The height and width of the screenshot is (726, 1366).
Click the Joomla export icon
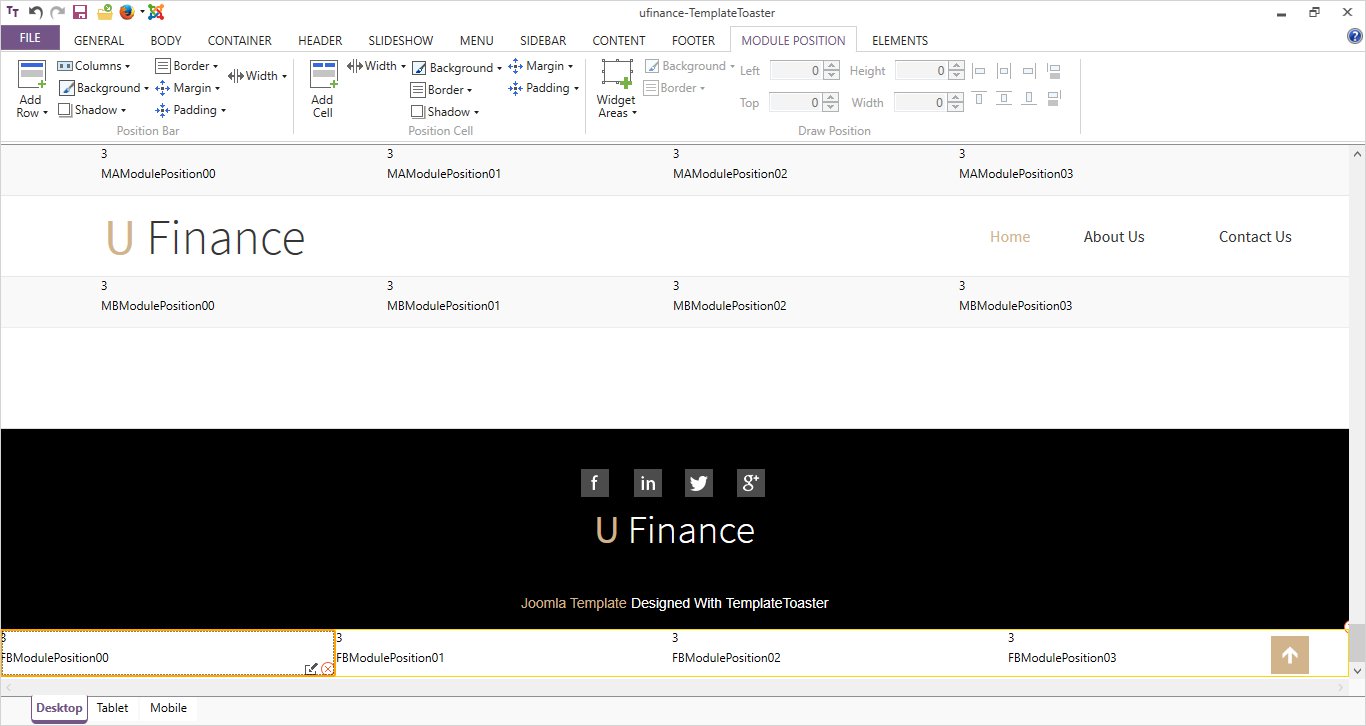(x=156, y=12)
